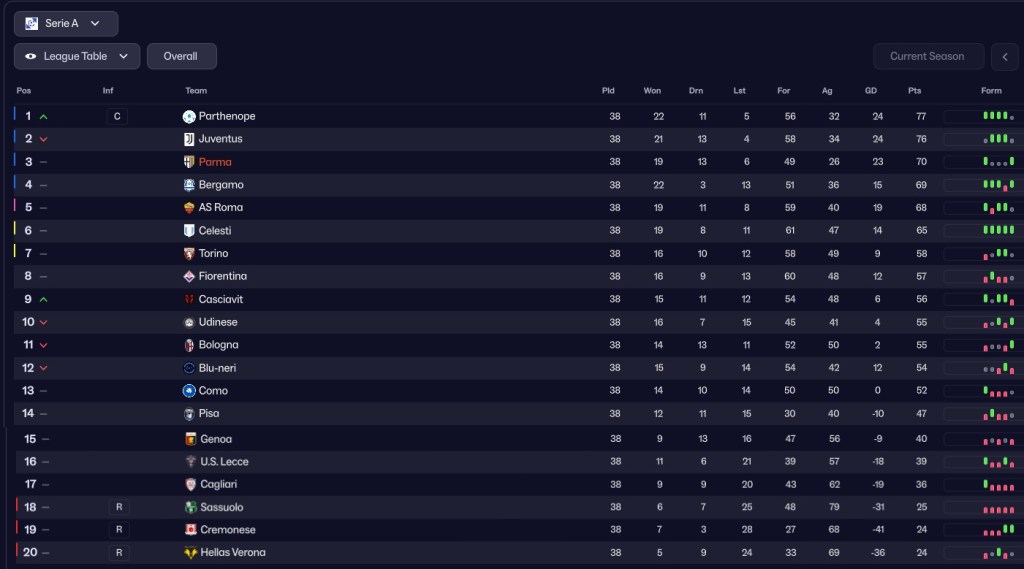Sort table by Pts column header

pyautogui.click(x=914, y=91)
